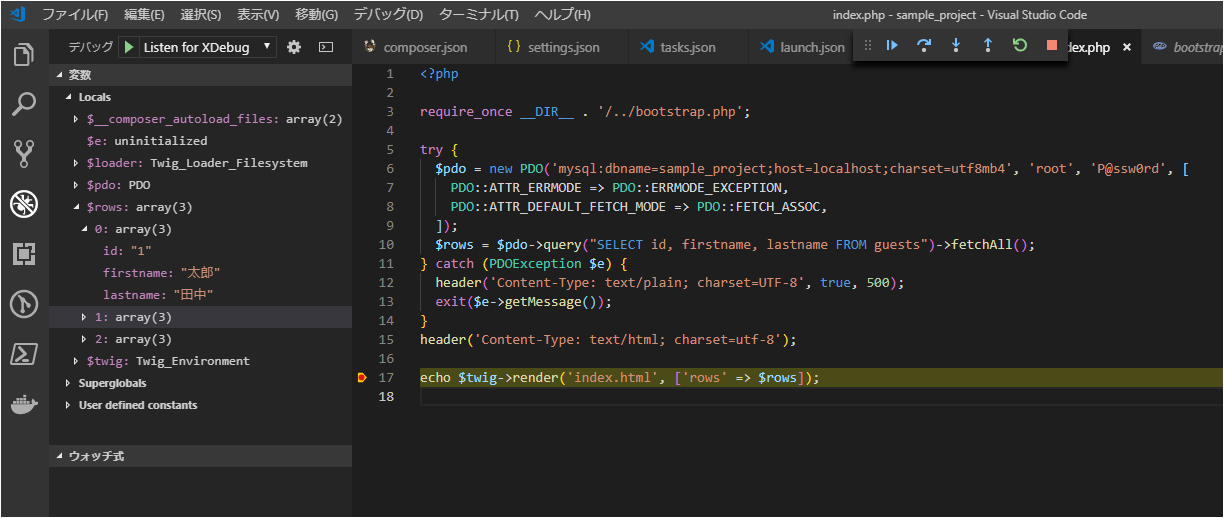Screen dimensions: 1224x518
Task: Click Step Into in debug toolbar
Action: (956, 46)
